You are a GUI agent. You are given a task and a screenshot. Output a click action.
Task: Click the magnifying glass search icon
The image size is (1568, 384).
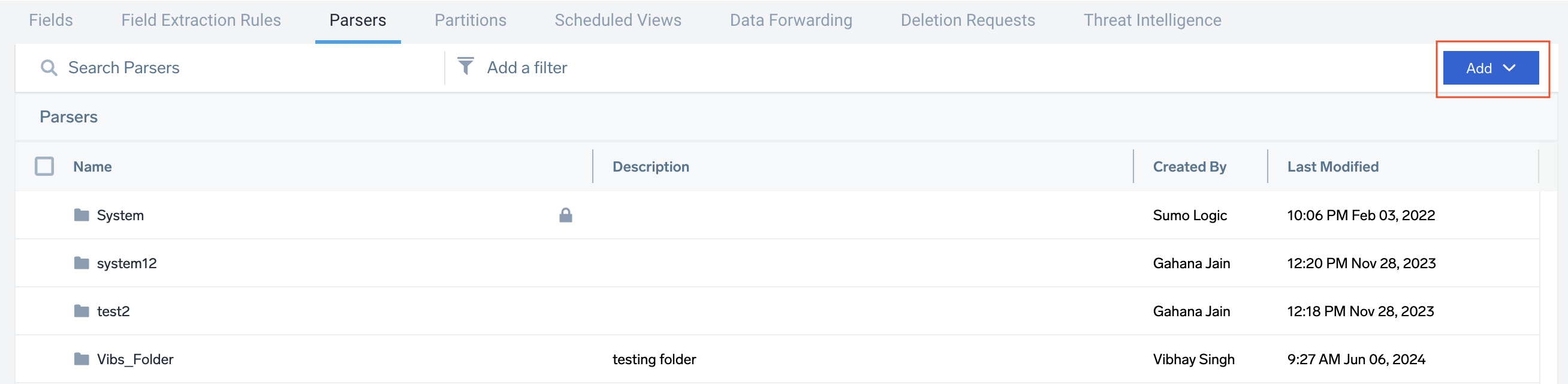click(x=47, y=67)
